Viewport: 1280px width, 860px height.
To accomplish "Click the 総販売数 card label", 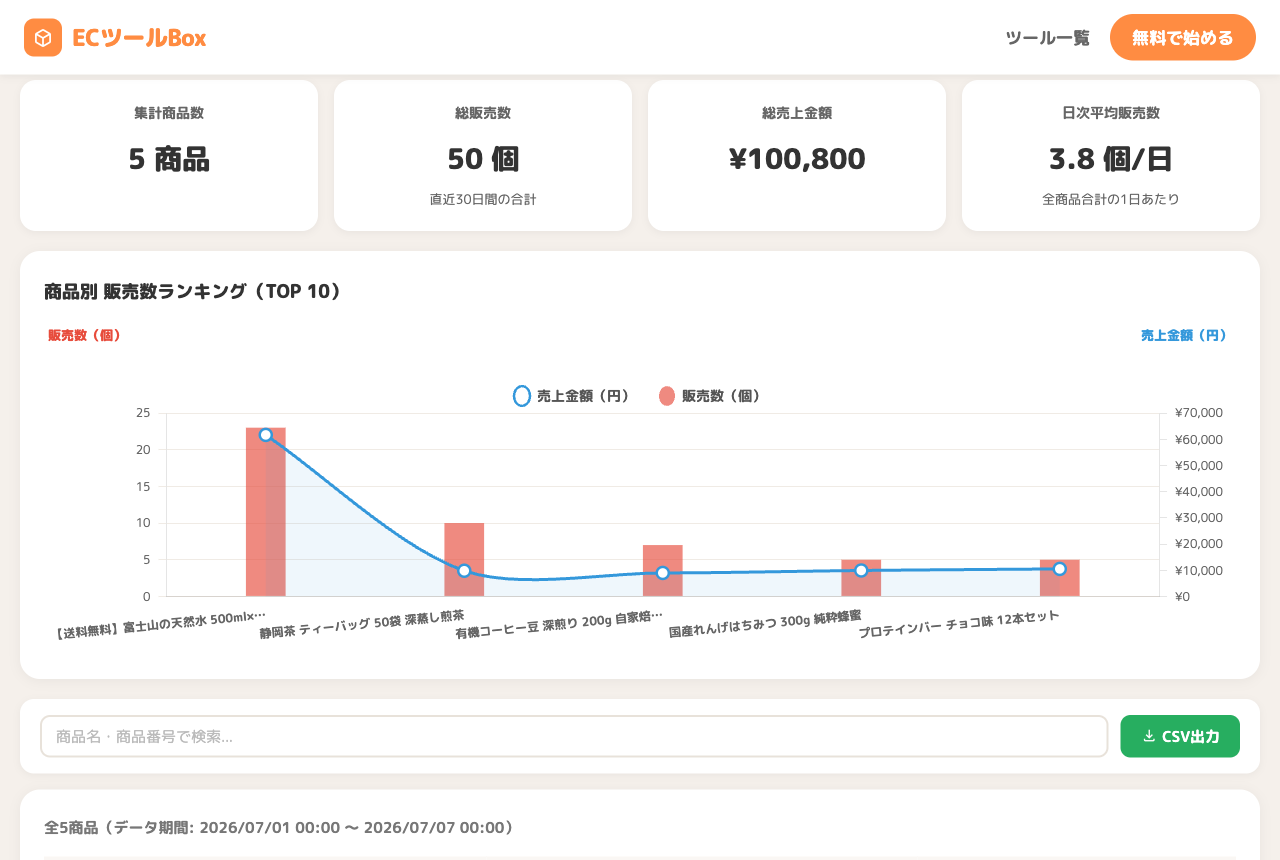I will click(x=483, y=113).
